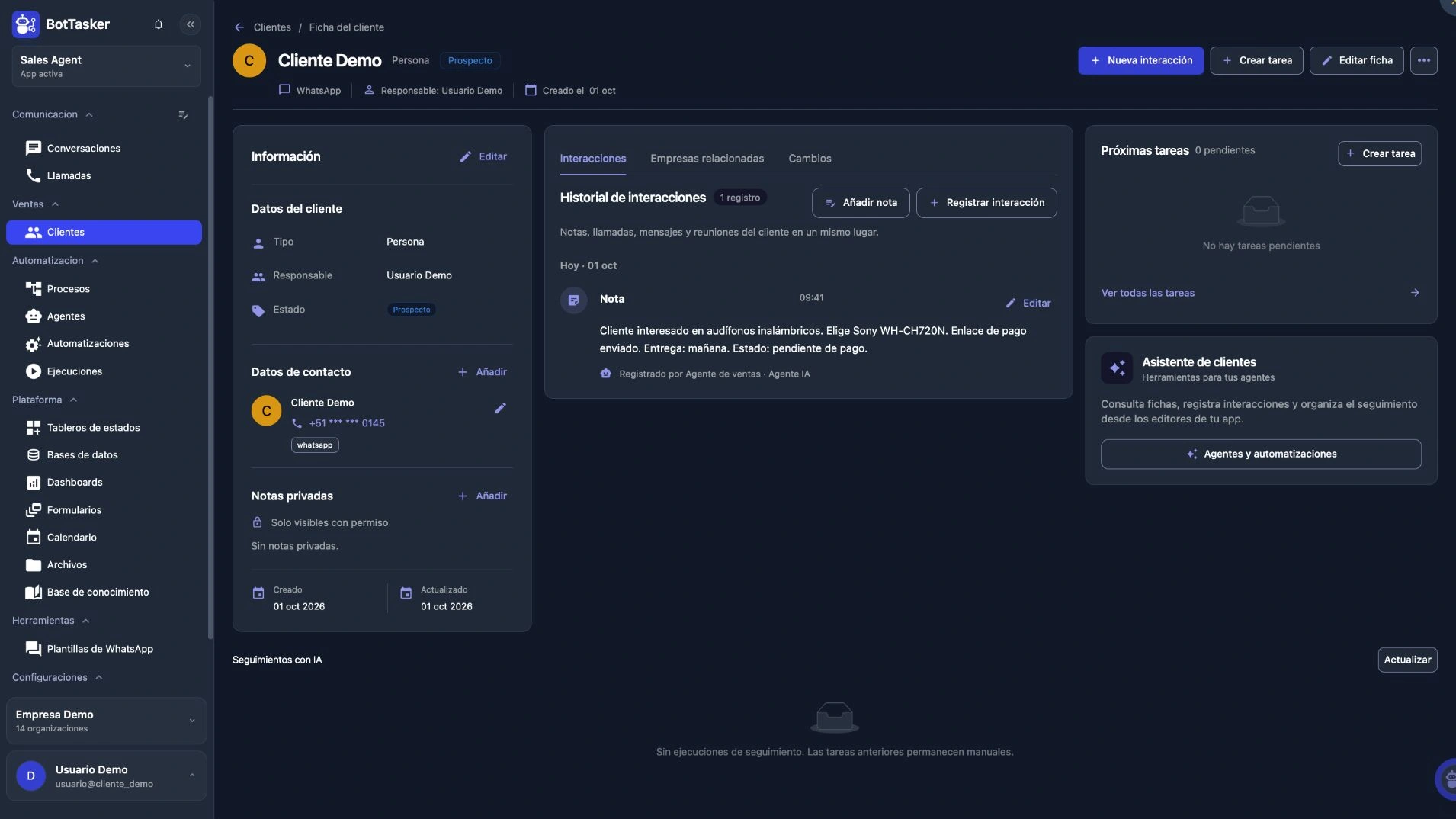Image resolution: width=1456 pixels, height=819 pixels.
Task: Click Agentes y automatizaciones button
Action: pos(1261,454)
